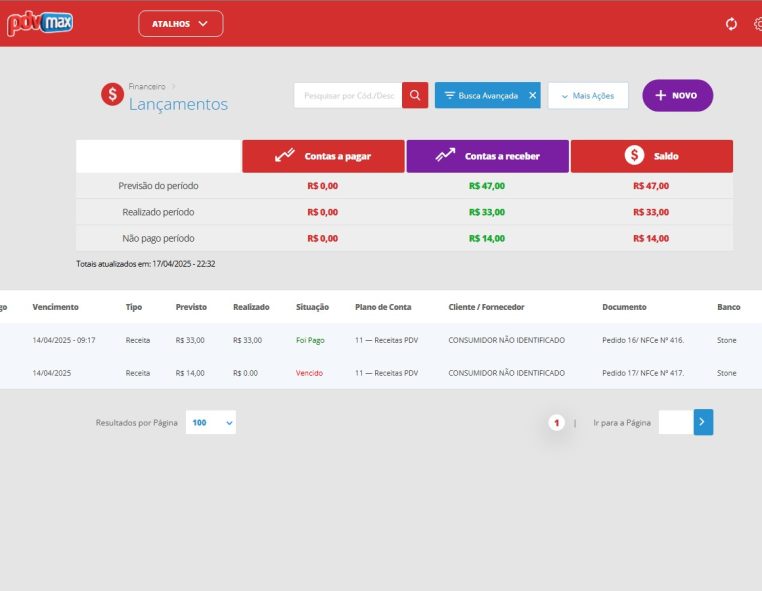This screenshot has width=762, height=591.
Task: Focus the Pesquisar por Cód./Desc search field
Action: coord(348,95)
